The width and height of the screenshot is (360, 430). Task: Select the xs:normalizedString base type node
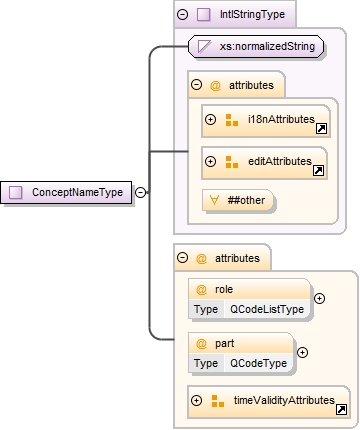click(256, 46)
